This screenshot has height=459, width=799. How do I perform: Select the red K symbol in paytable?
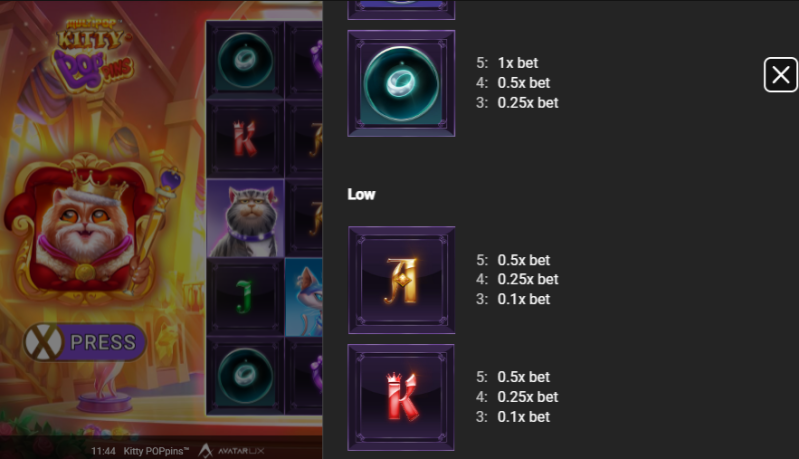401,397
